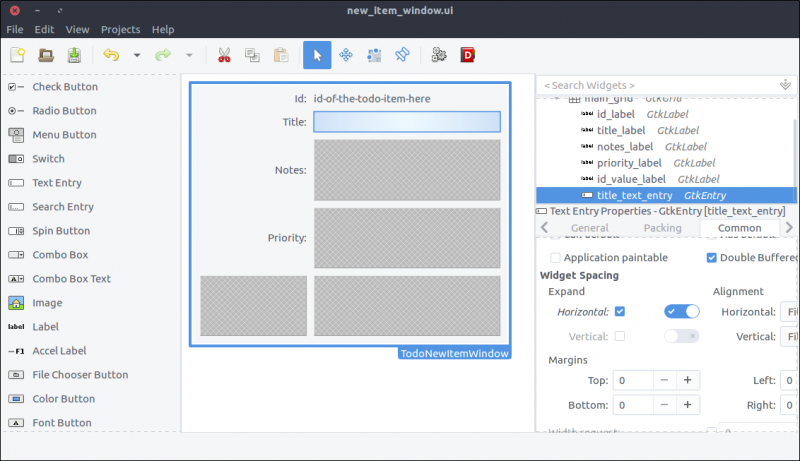Viewport: 800px width, 461px height.
Task: Choose File Chooser Button in widget palette
Action: point(80,375)
